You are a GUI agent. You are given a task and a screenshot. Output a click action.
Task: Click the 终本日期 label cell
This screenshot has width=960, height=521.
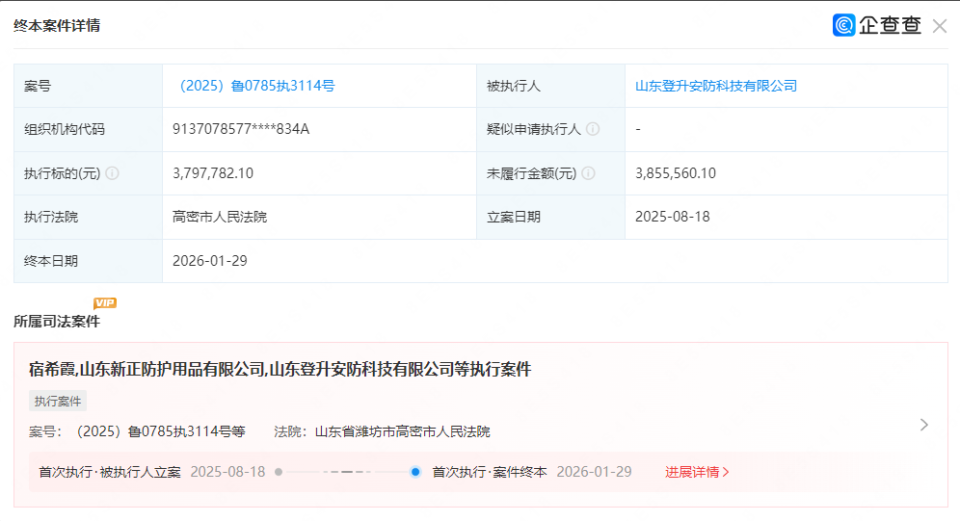[x=88, y=261]
